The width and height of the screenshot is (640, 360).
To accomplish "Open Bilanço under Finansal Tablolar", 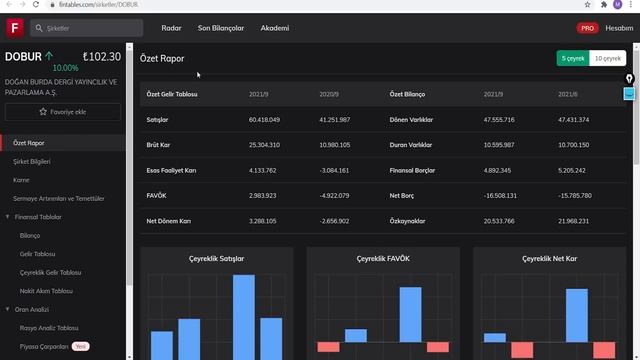I will coord(30,236).
